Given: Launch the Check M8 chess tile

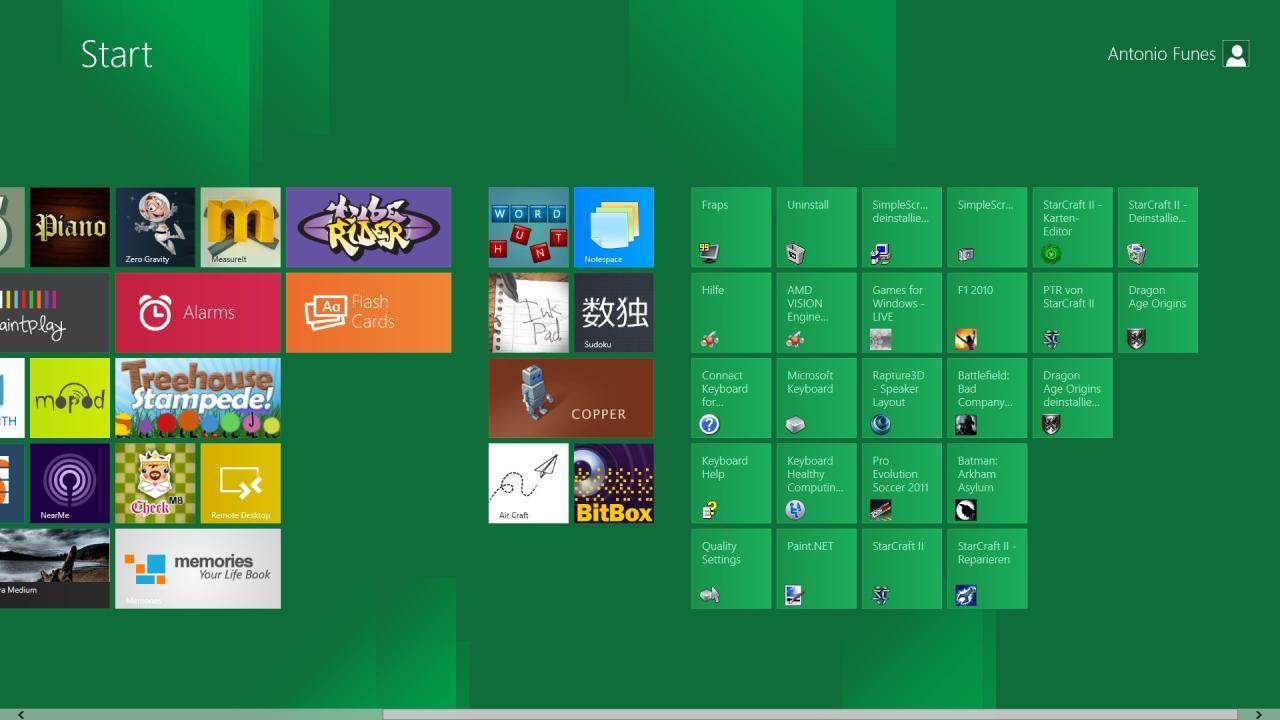Looking at the screenshot, I should (155, 483).
